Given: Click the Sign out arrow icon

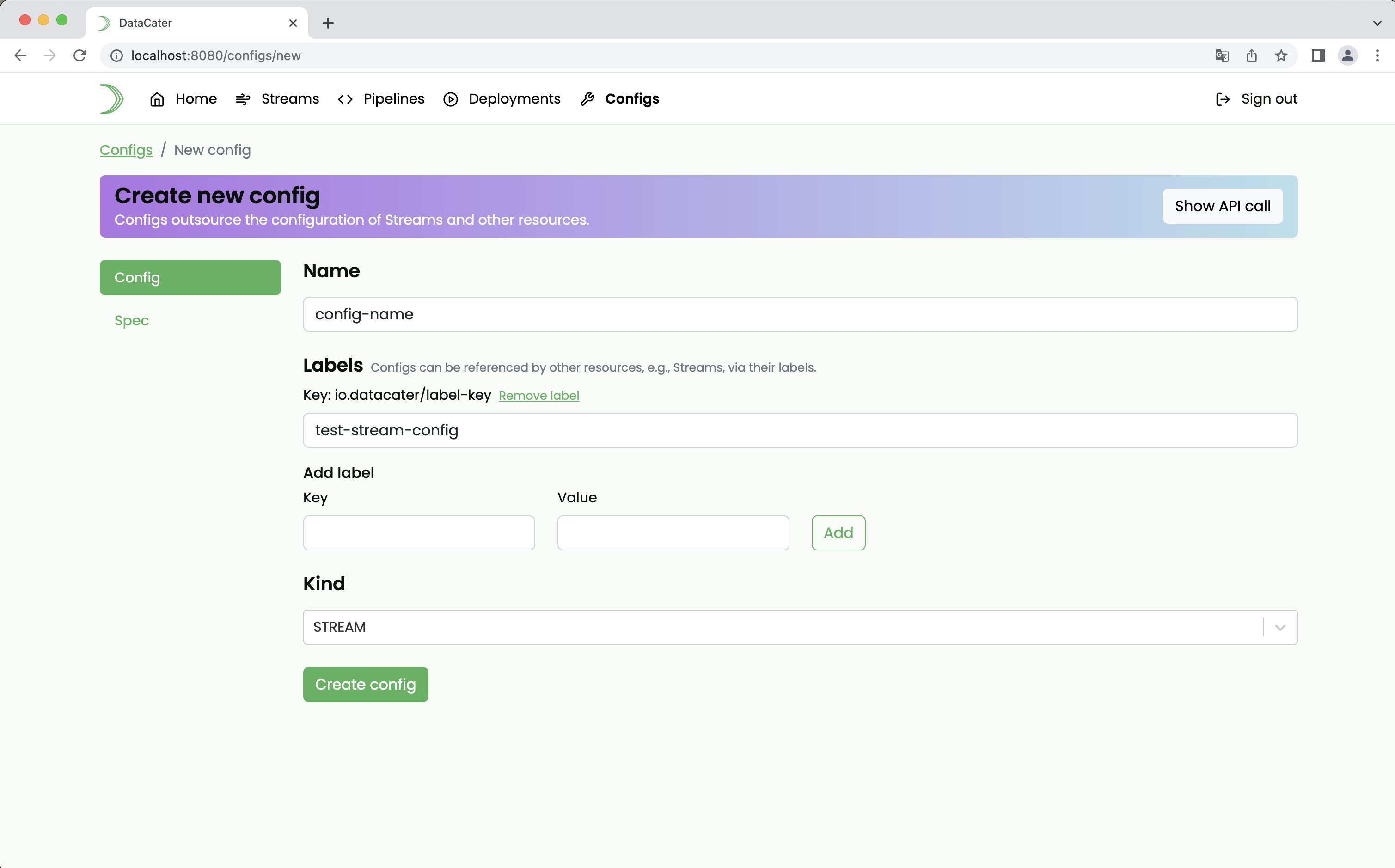Looking at the screenshot, I should tap(1223, 99).
